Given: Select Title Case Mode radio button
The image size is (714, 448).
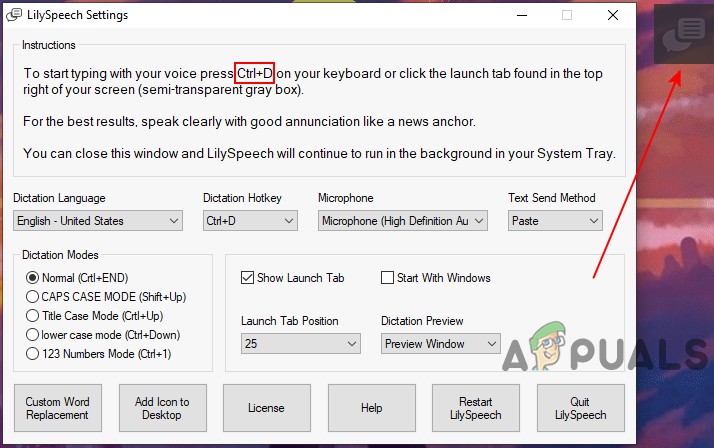Looking at the screenshot, I should pyautogui.click(x=32, y=316).
